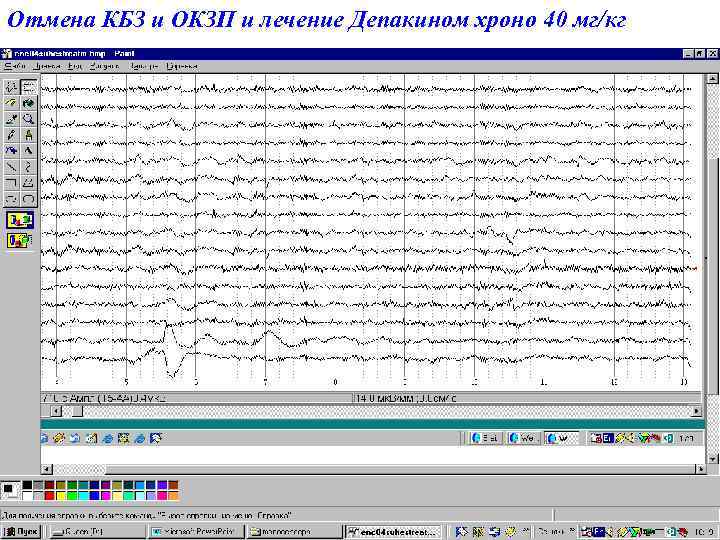Pick the lime green color swatch
The width and height of the screenshot is (720, 540).
pos(72,495)
